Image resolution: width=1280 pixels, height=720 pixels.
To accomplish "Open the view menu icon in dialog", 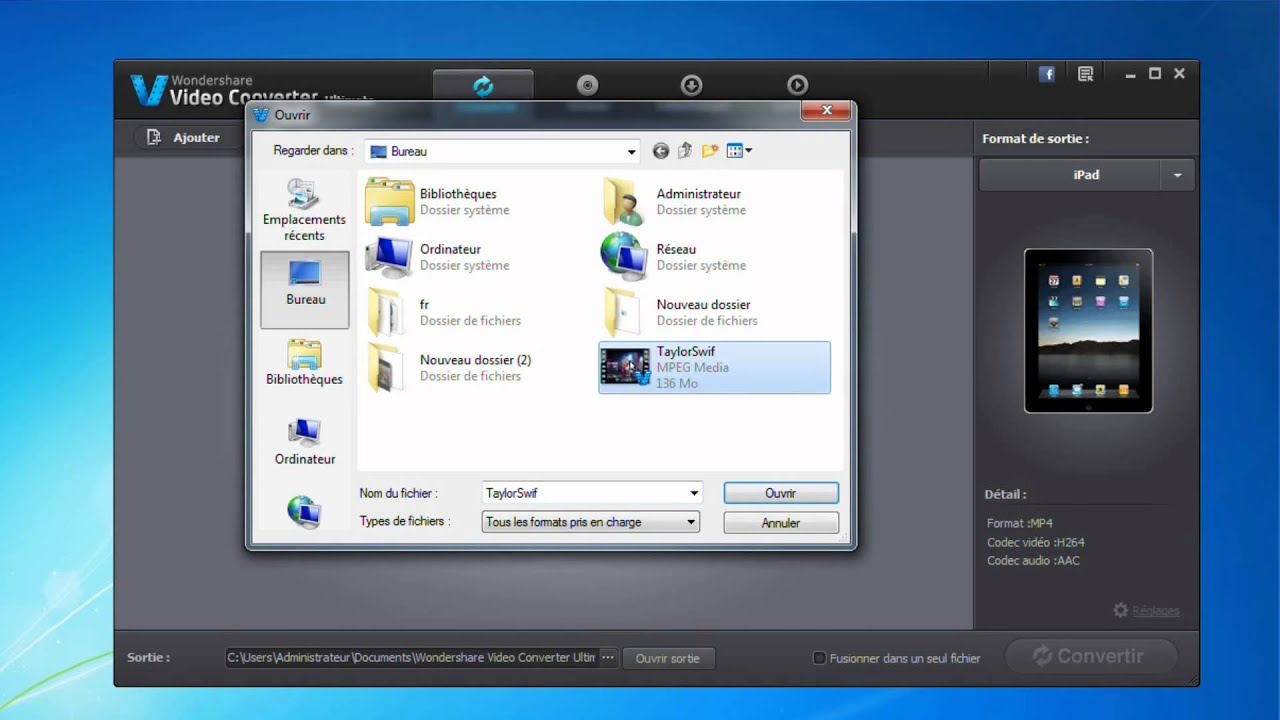I will (x=739, y=151).
